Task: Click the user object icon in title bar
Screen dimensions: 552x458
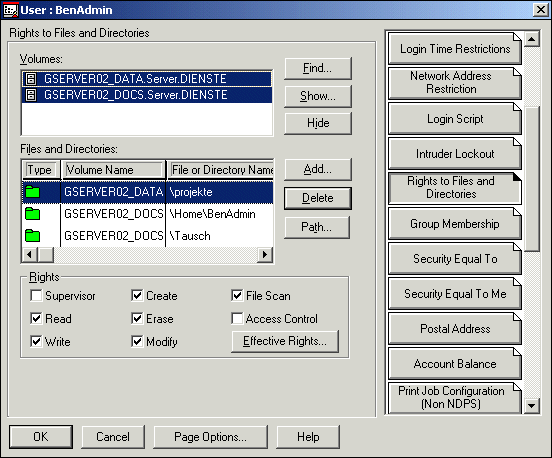Action: [x=10, y=10]
